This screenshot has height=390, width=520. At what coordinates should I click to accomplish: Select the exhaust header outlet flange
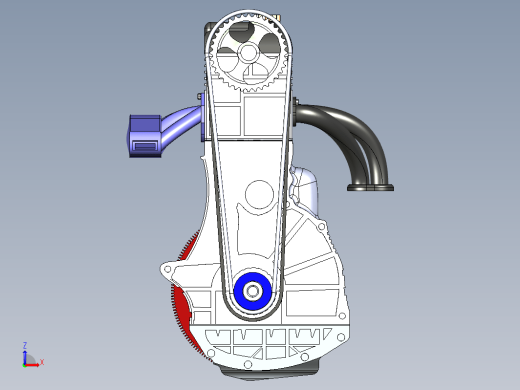click(370, 188)
